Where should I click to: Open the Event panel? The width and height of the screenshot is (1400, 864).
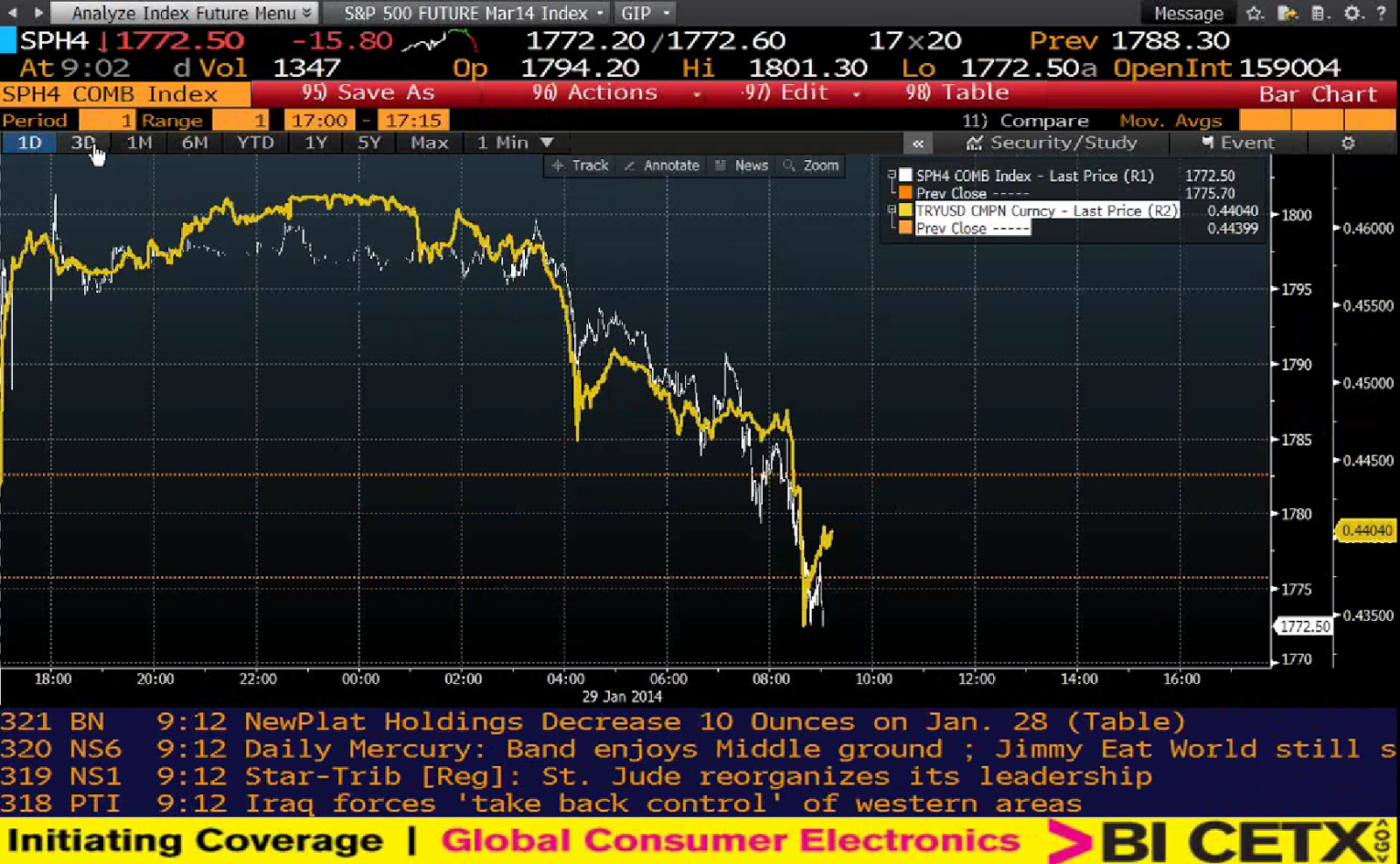point(1237,143)
